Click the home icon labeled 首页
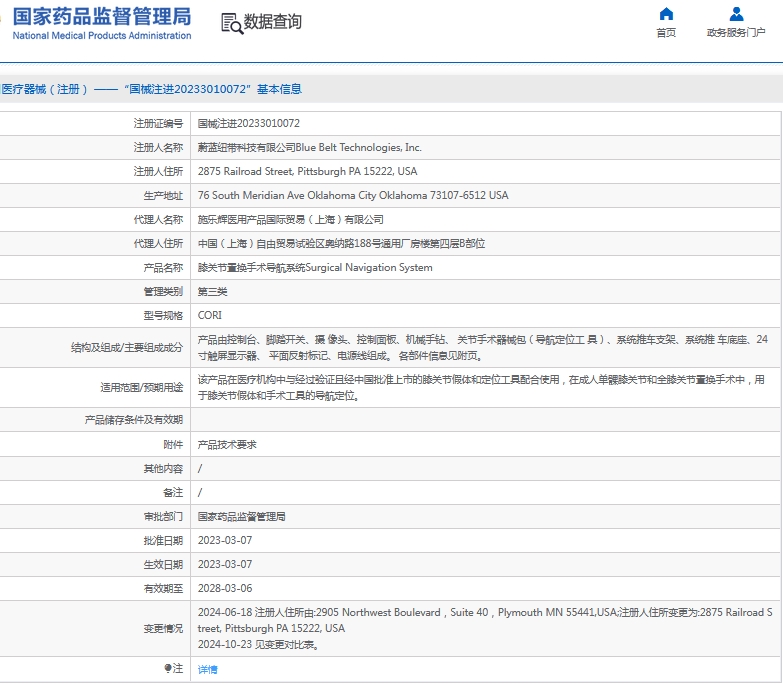The height and width of the screenshot is (684, 783). 666,13
